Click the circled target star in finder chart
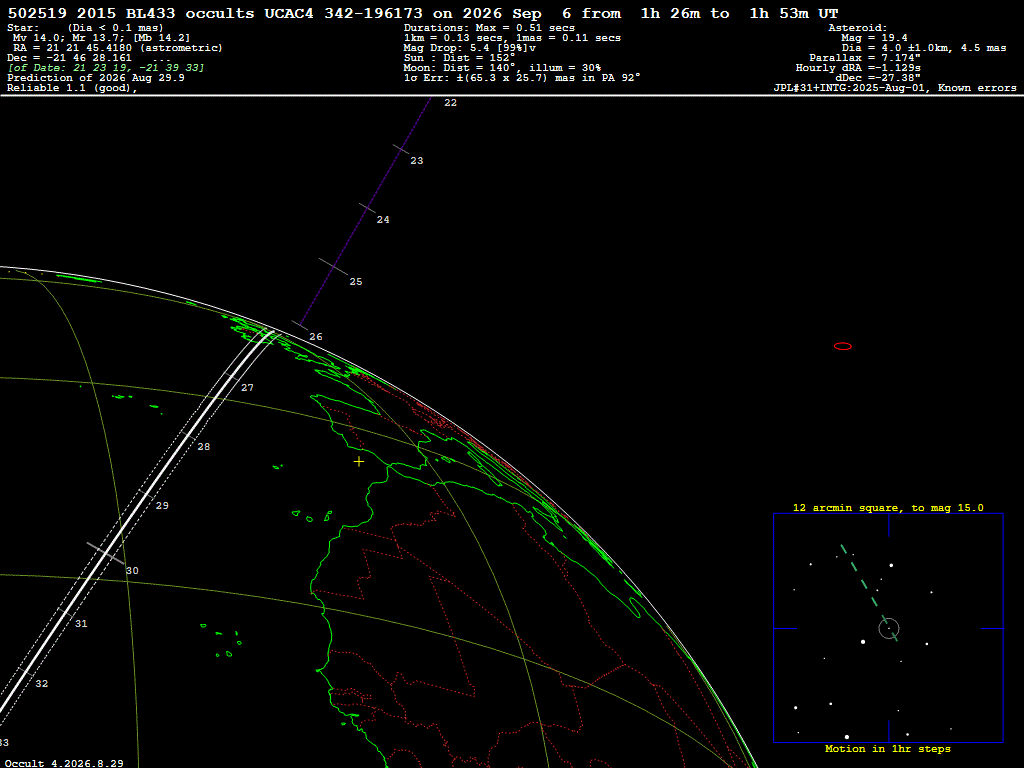The width and height of the screenshot is (1024, 768). 889,628
